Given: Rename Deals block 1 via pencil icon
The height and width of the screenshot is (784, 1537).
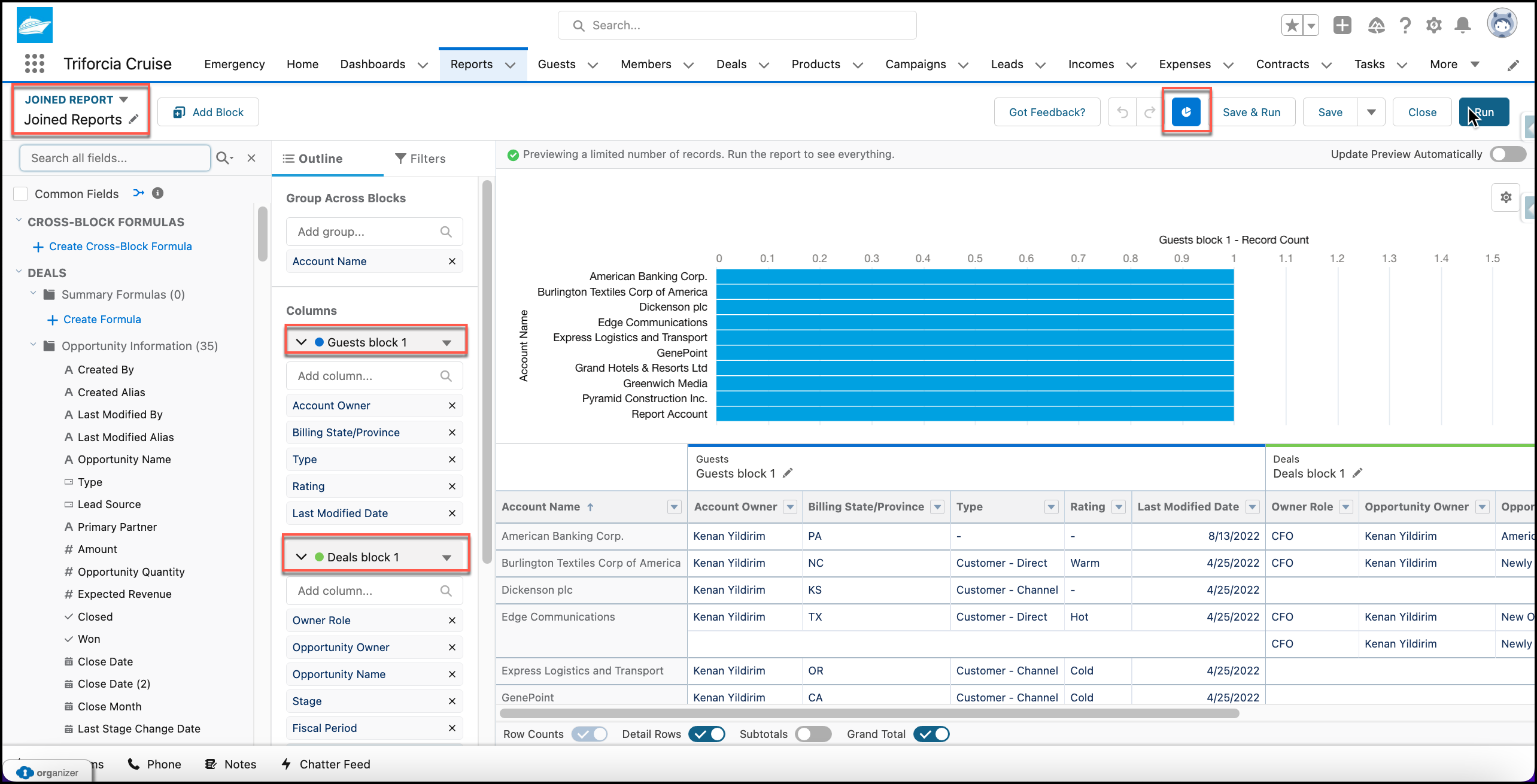Looking at the screenshot, I should pos(1357,473).
